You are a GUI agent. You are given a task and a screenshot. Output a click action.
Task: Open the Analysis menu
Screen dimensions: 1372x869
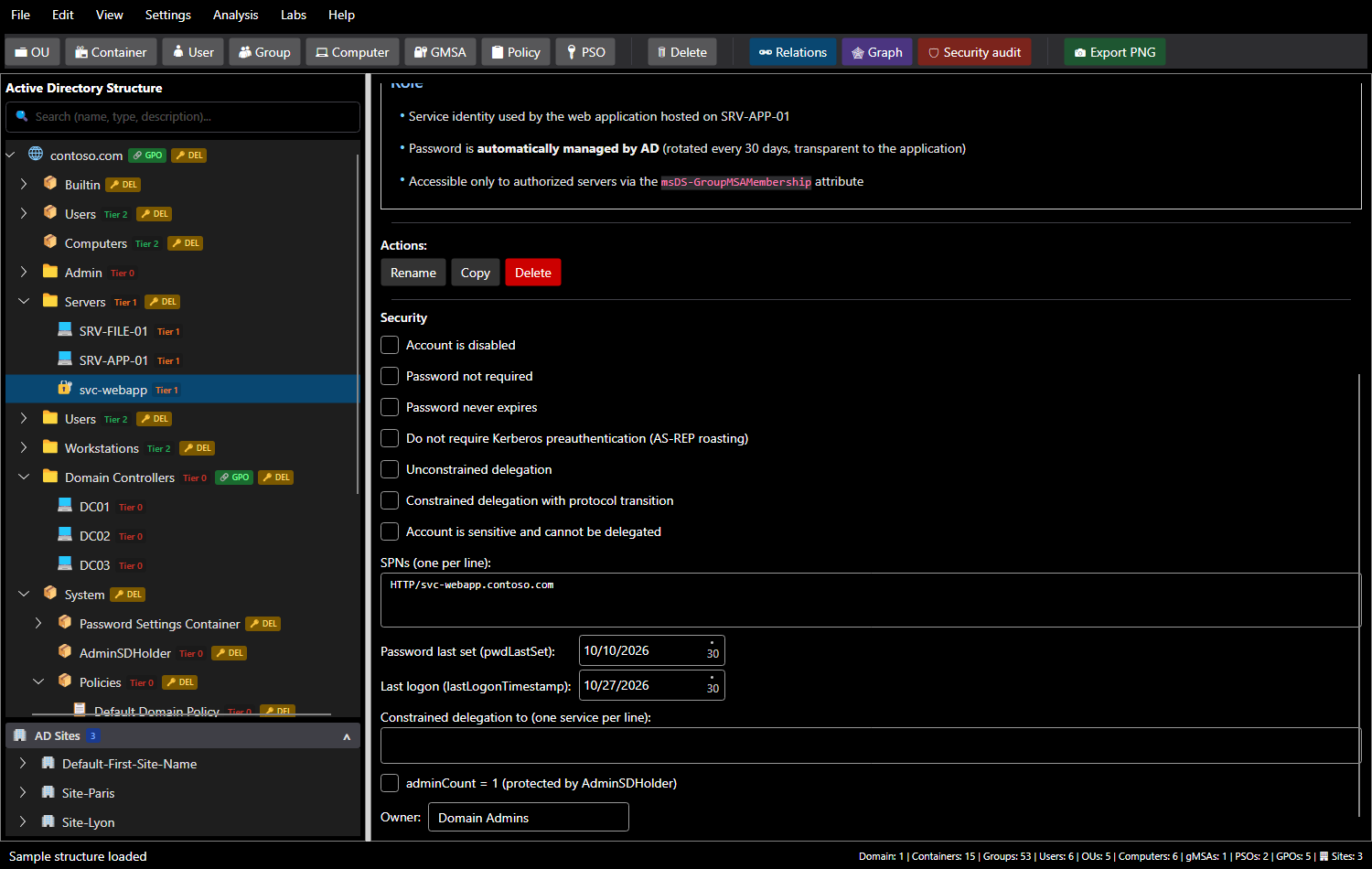pos(236,15)
